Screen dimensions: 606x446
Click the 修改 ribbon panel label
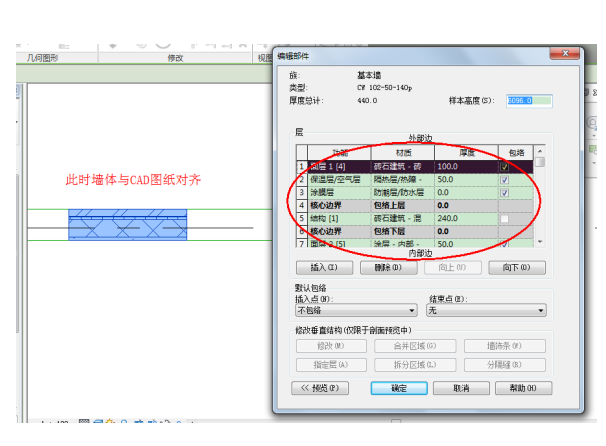pyautogui.click(x=176, y=58)
